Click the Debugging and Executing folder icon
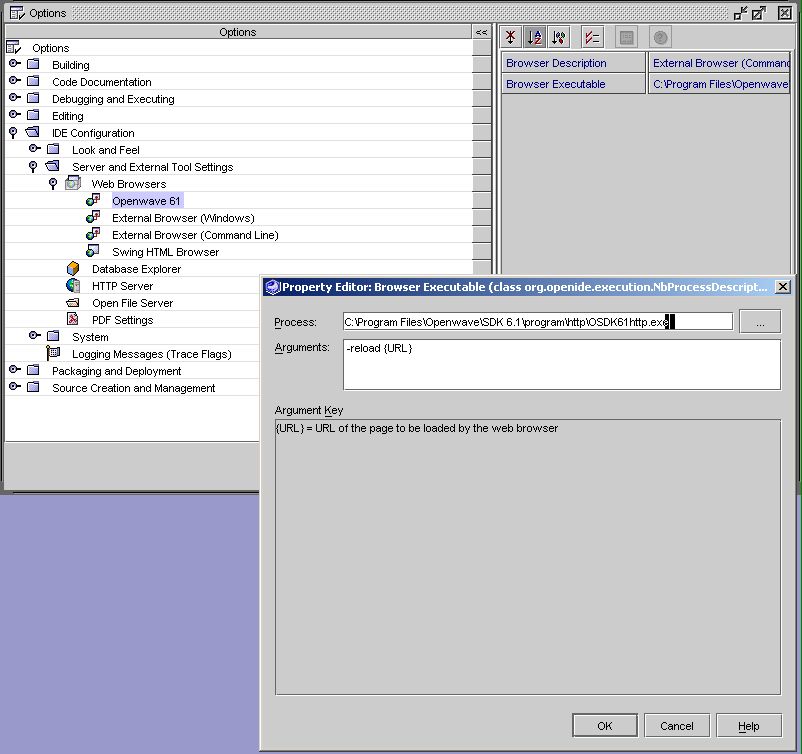This screenshot has height=754, width=802. (33, 98)
